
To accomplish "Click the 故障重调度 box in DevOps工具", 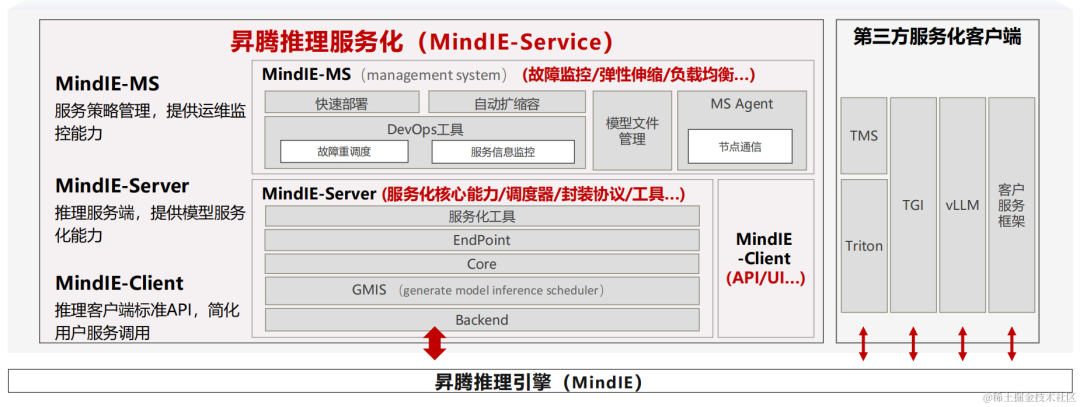I will coord(344,152).
